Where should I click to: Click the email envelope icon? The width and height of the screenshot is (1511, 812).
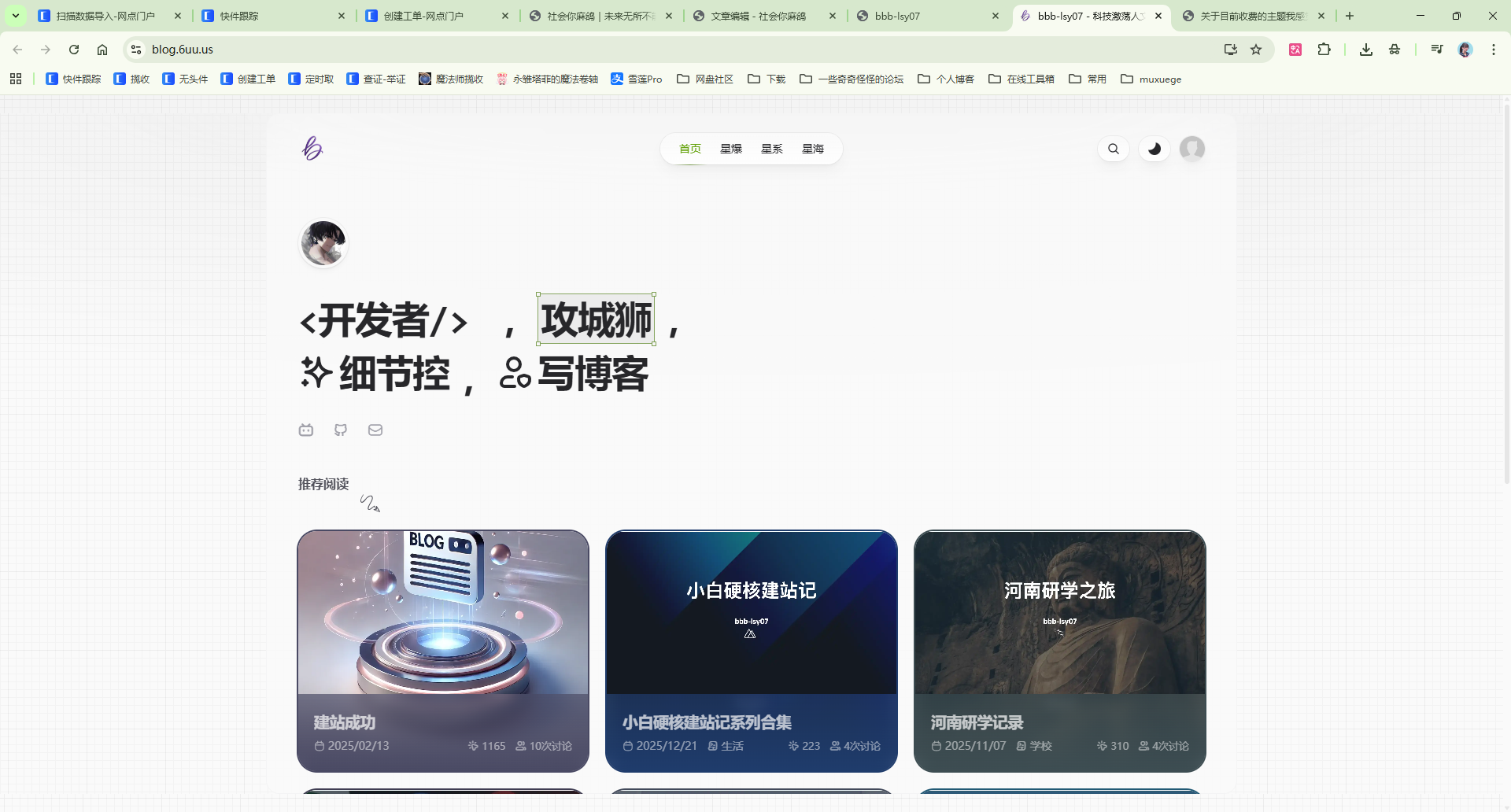click(x=375, y=430)
